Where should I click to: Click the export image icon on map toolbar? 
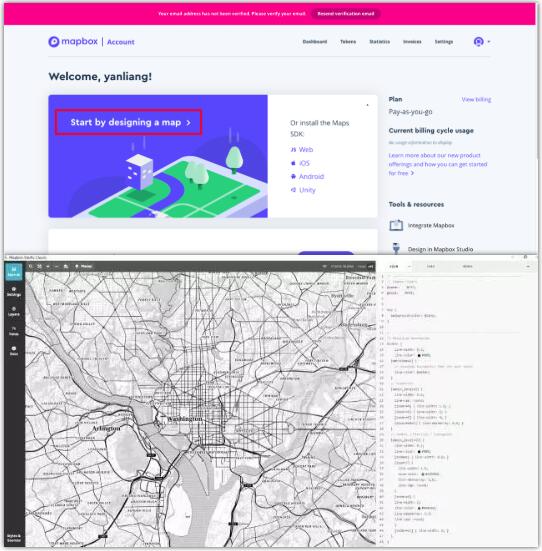click(x=65, y=266)
